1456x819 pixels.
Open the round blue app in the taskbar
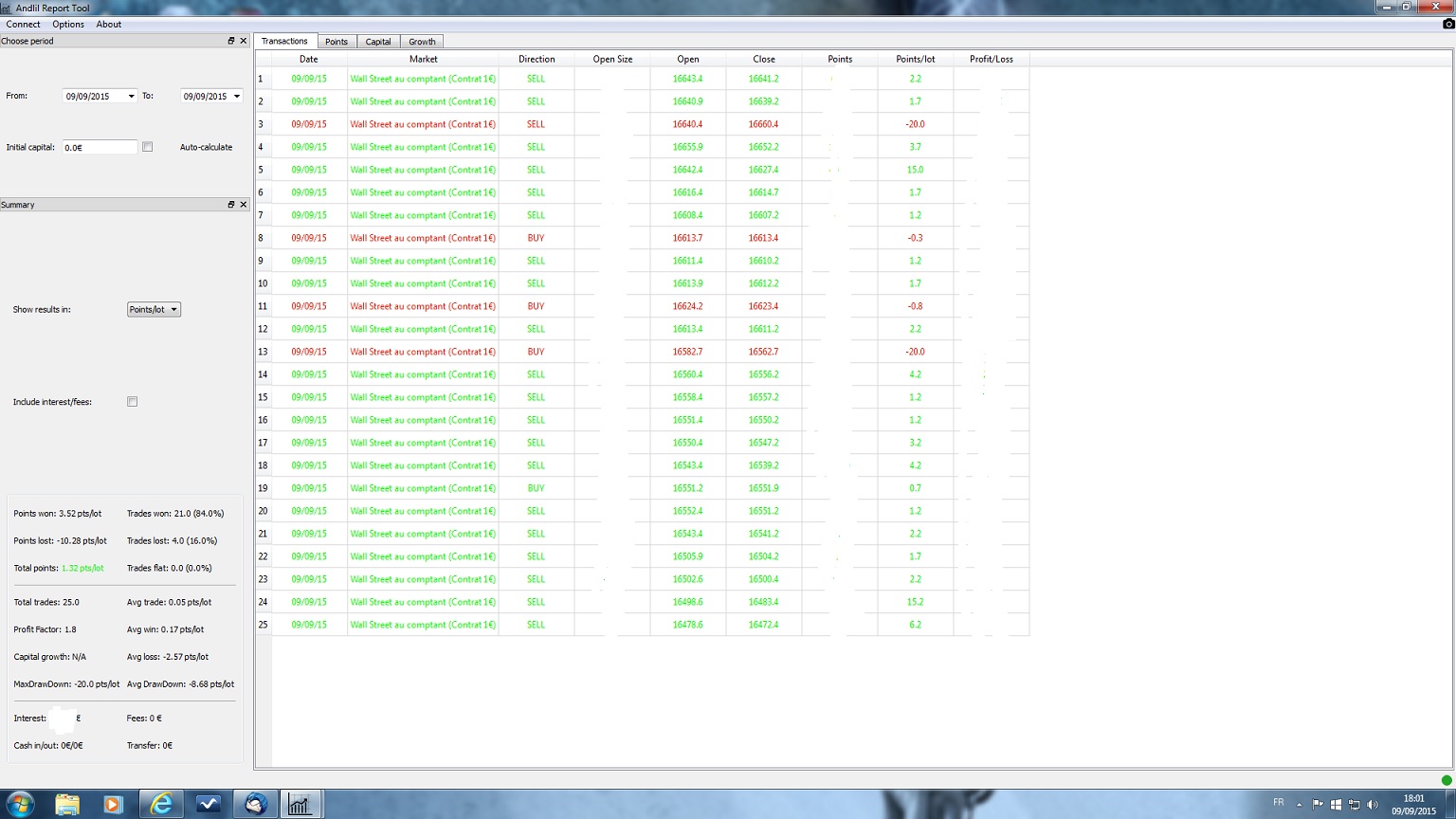click(x=255, y=804)
